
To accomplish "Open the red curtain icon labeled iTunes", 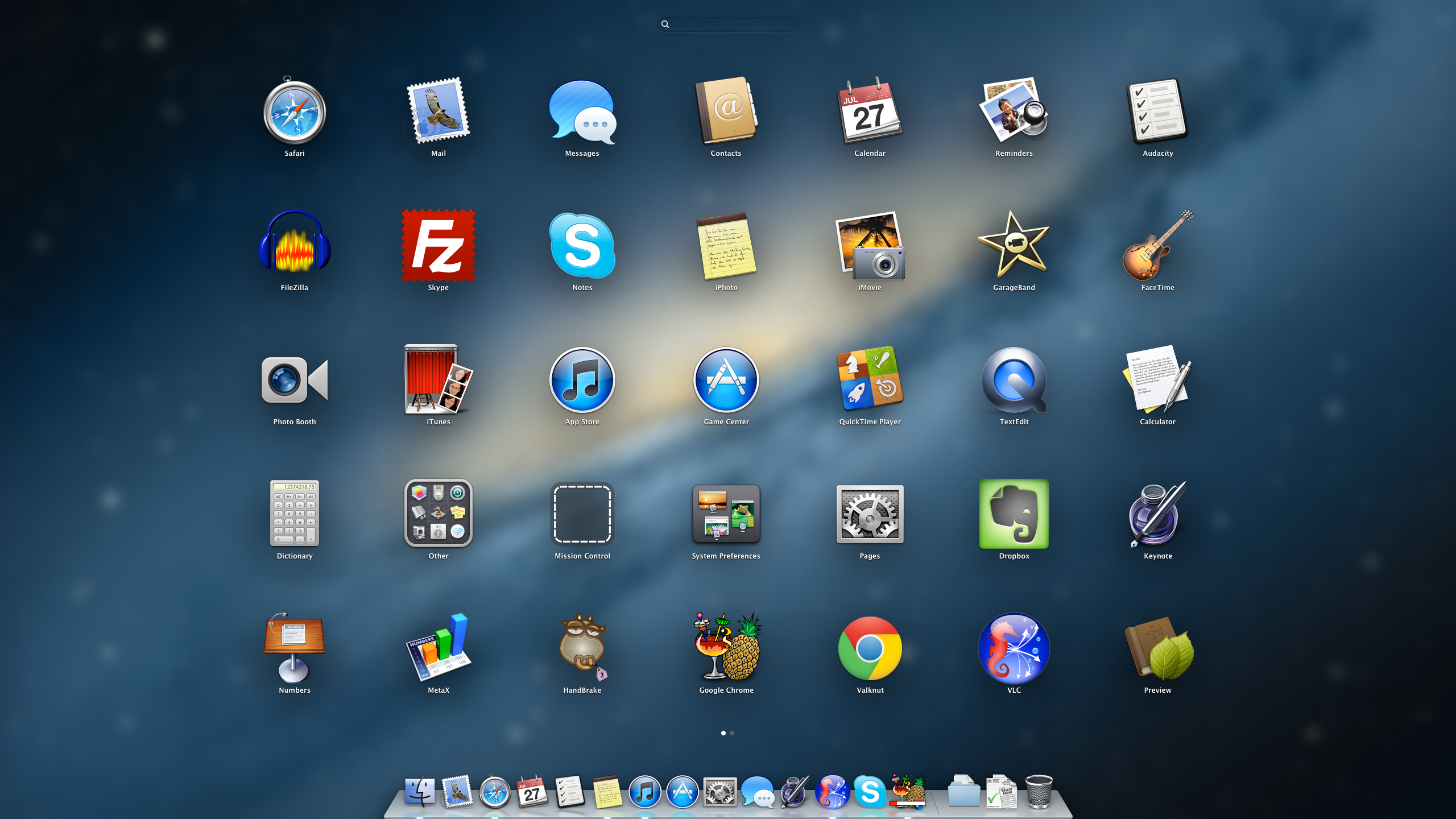I will click(x=438, y=379).
